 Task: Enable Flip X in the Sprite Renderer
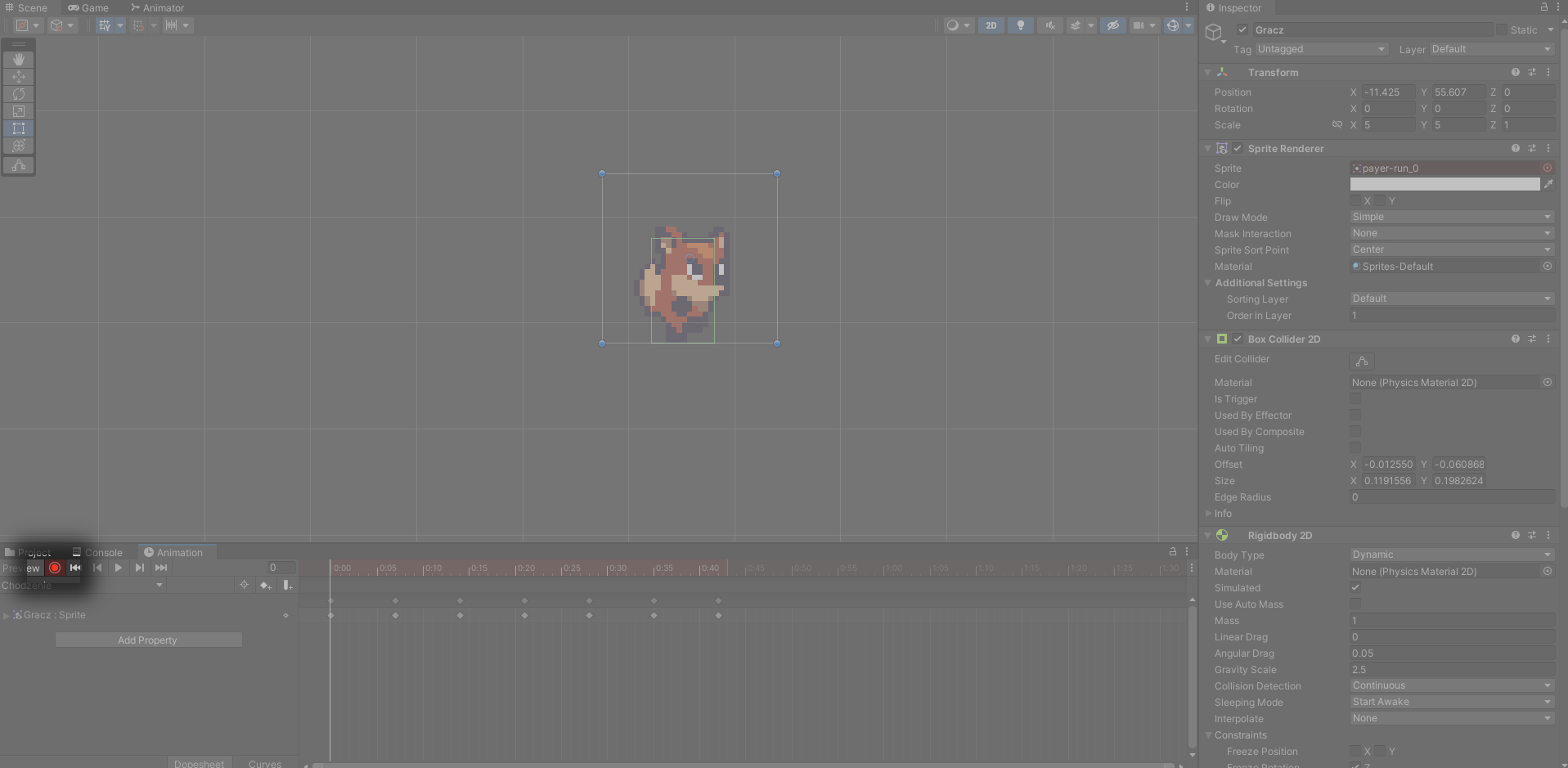1357,200
